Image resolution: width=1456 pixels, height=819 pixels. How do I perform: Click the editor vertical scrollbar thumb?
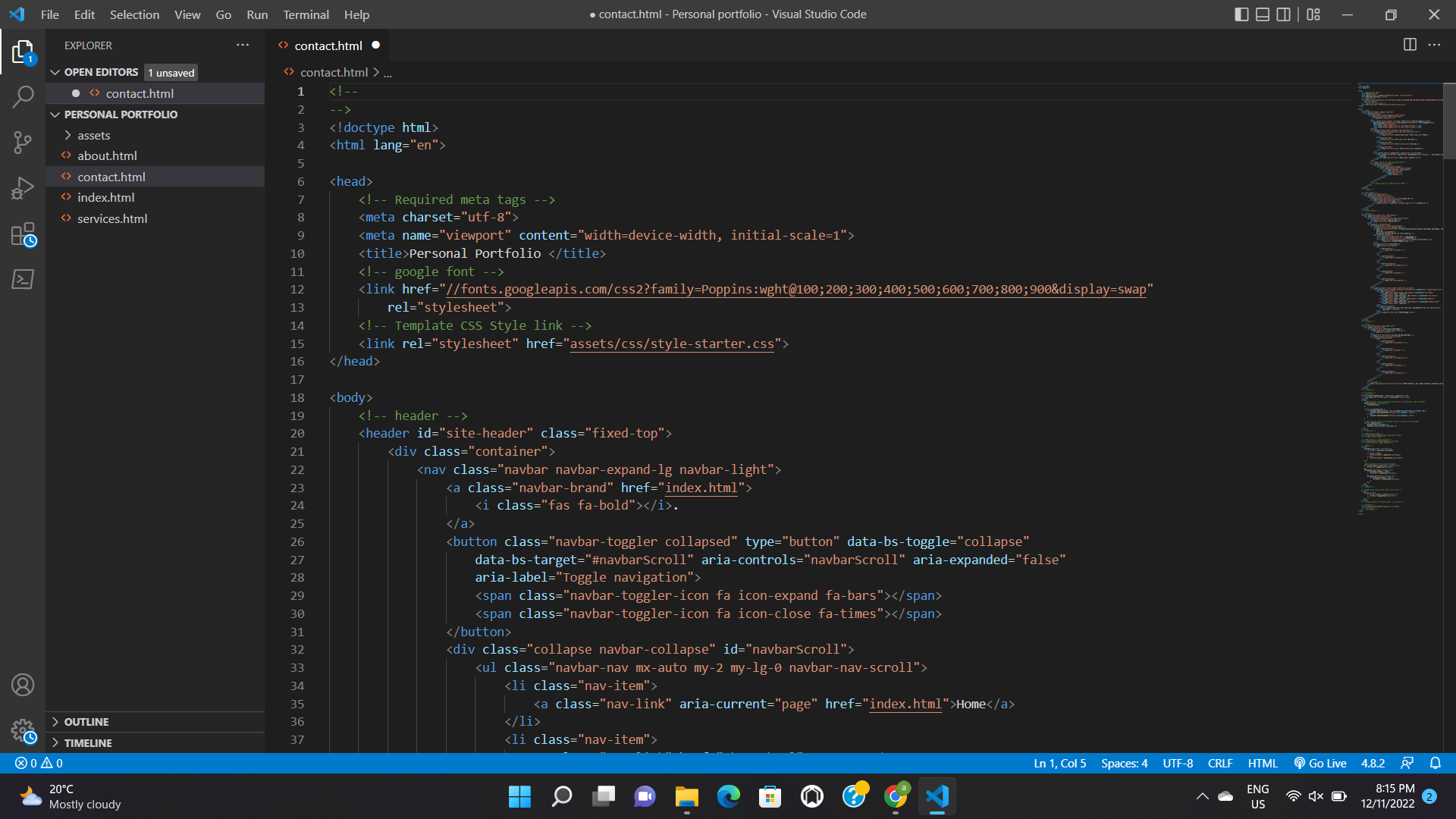coord(1448,121)
